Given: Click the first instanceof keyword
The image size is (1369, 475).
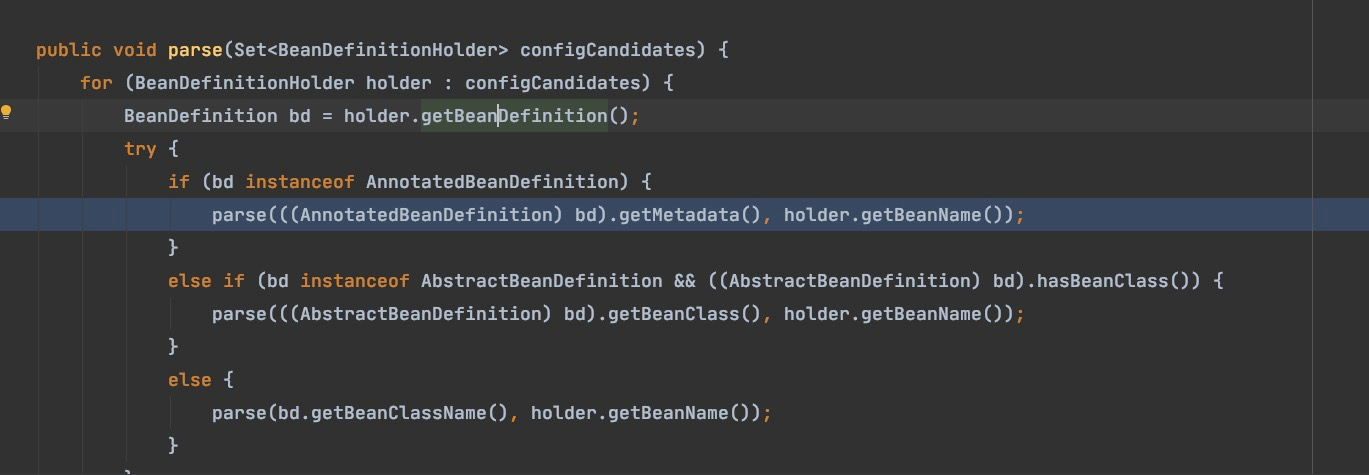Looking at the screenshot, I should pyautogui.click(x=300, y=181).
